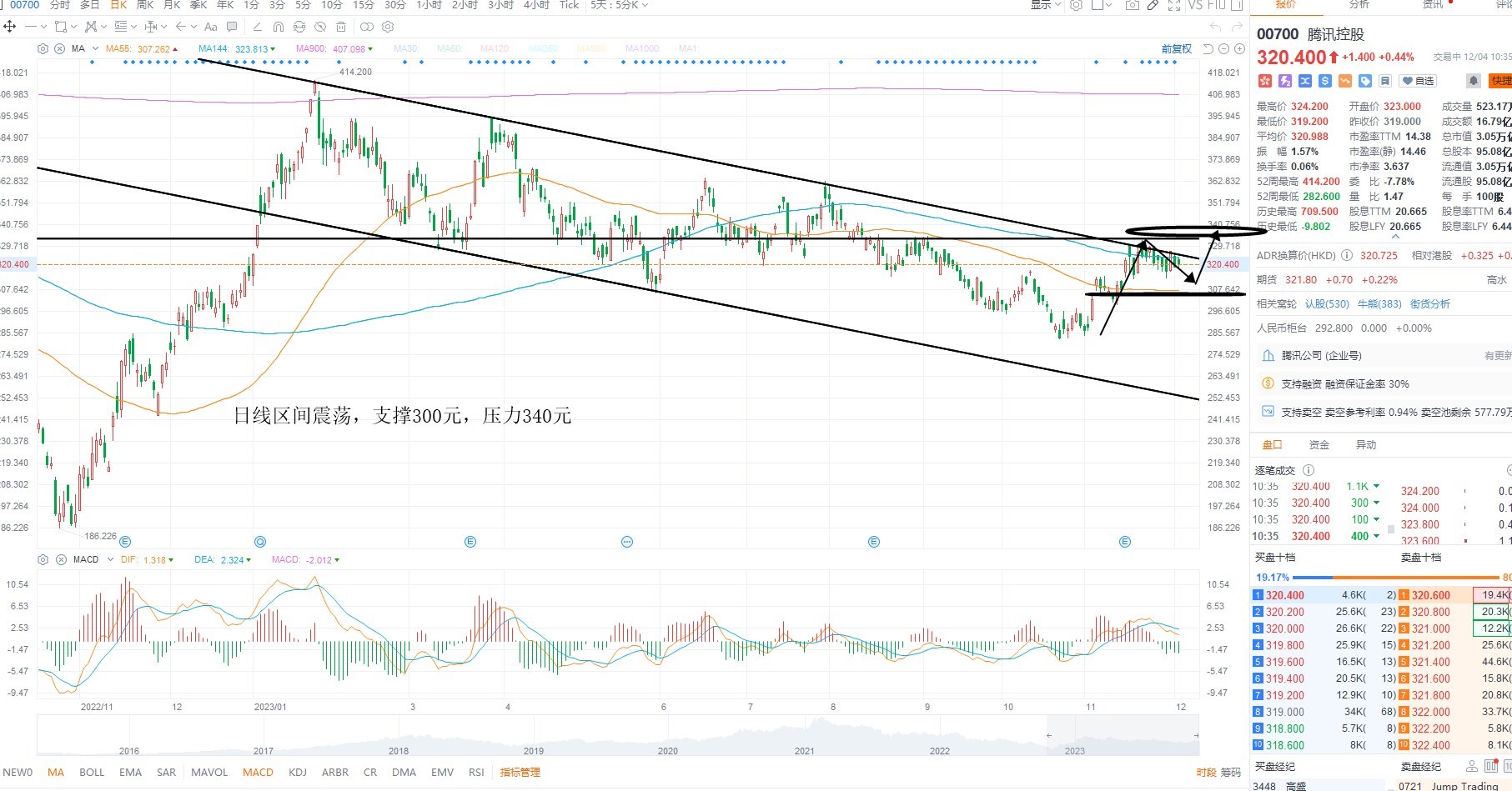The width and height of the screenshot is (1512, 791).
Task: Hide all drawings with the eye-slash icon
Action: [320, 27]
